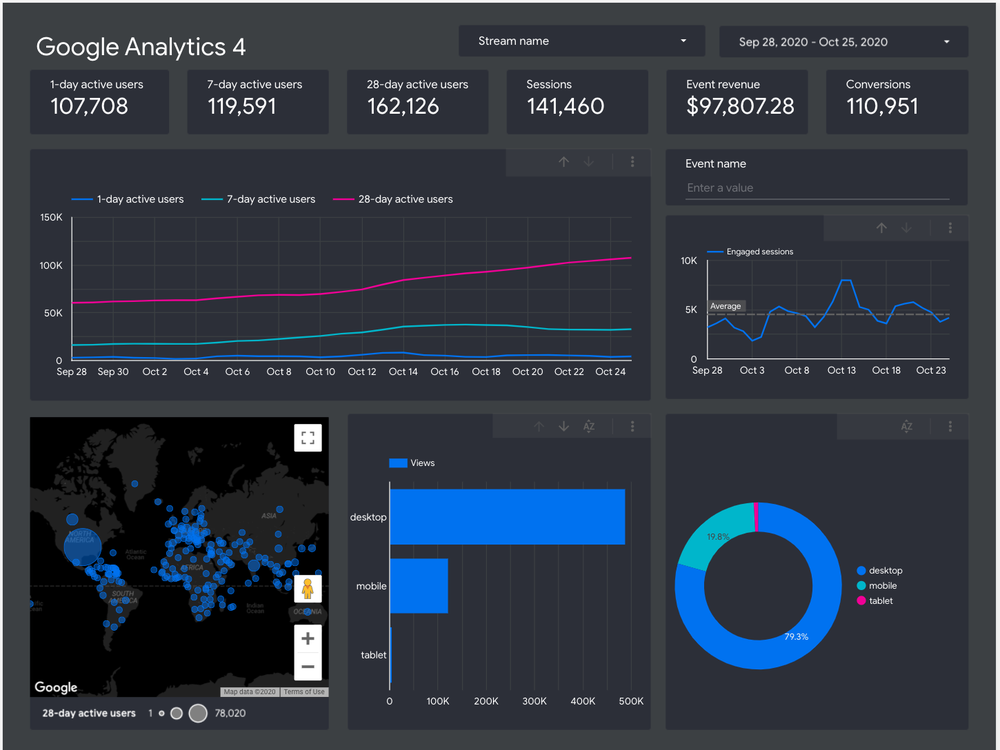The width and height of the screenshot is (1000, 750).
Task: Click the Terms of Use map link
Action: pyautogui.click(x=304, y=692)
